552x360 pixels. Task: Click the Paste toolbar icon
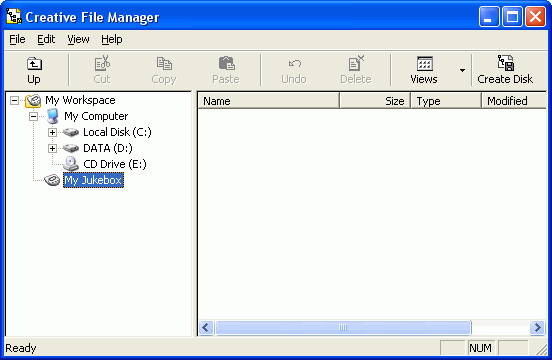click(226, 64)
